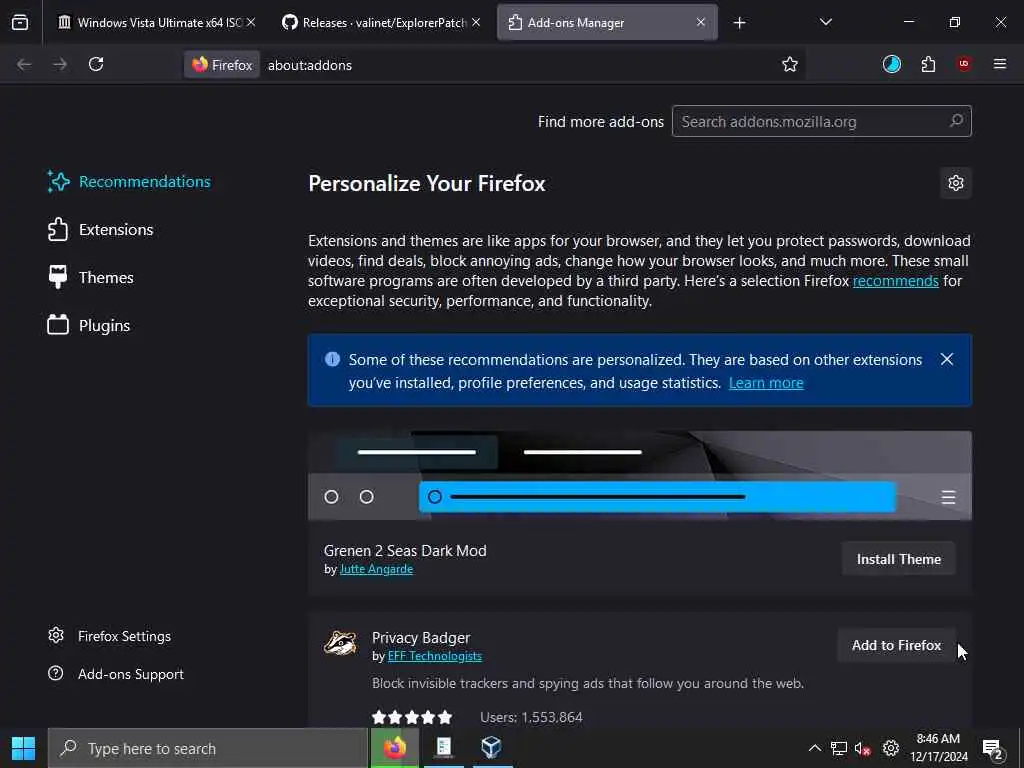Click the Firefox identity badge in address bar
Viewport: 1024px width, 768px height.
(222, 65)
